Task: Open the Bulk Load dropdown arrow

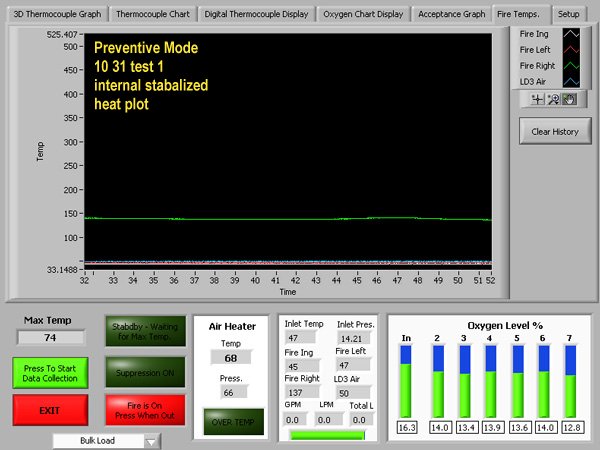Action: (152, 442)
